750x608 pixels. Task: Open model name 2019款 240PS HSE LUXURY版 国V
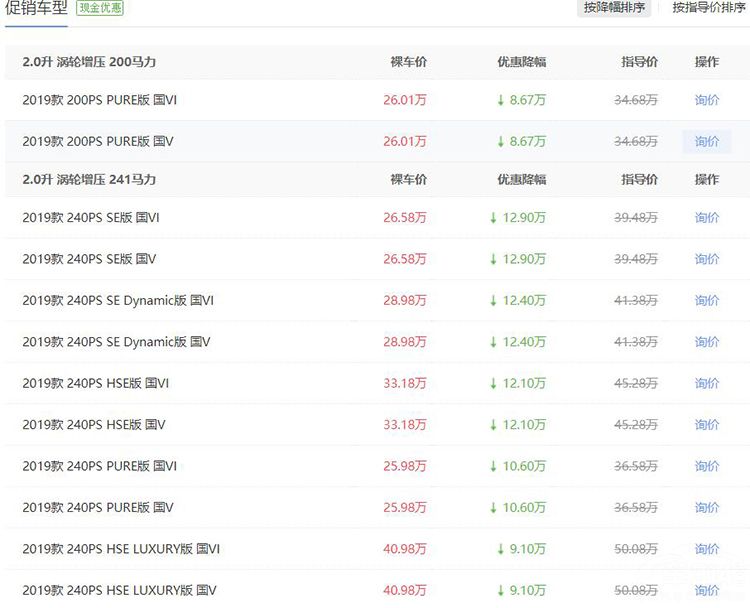click(x=119, y=590)
